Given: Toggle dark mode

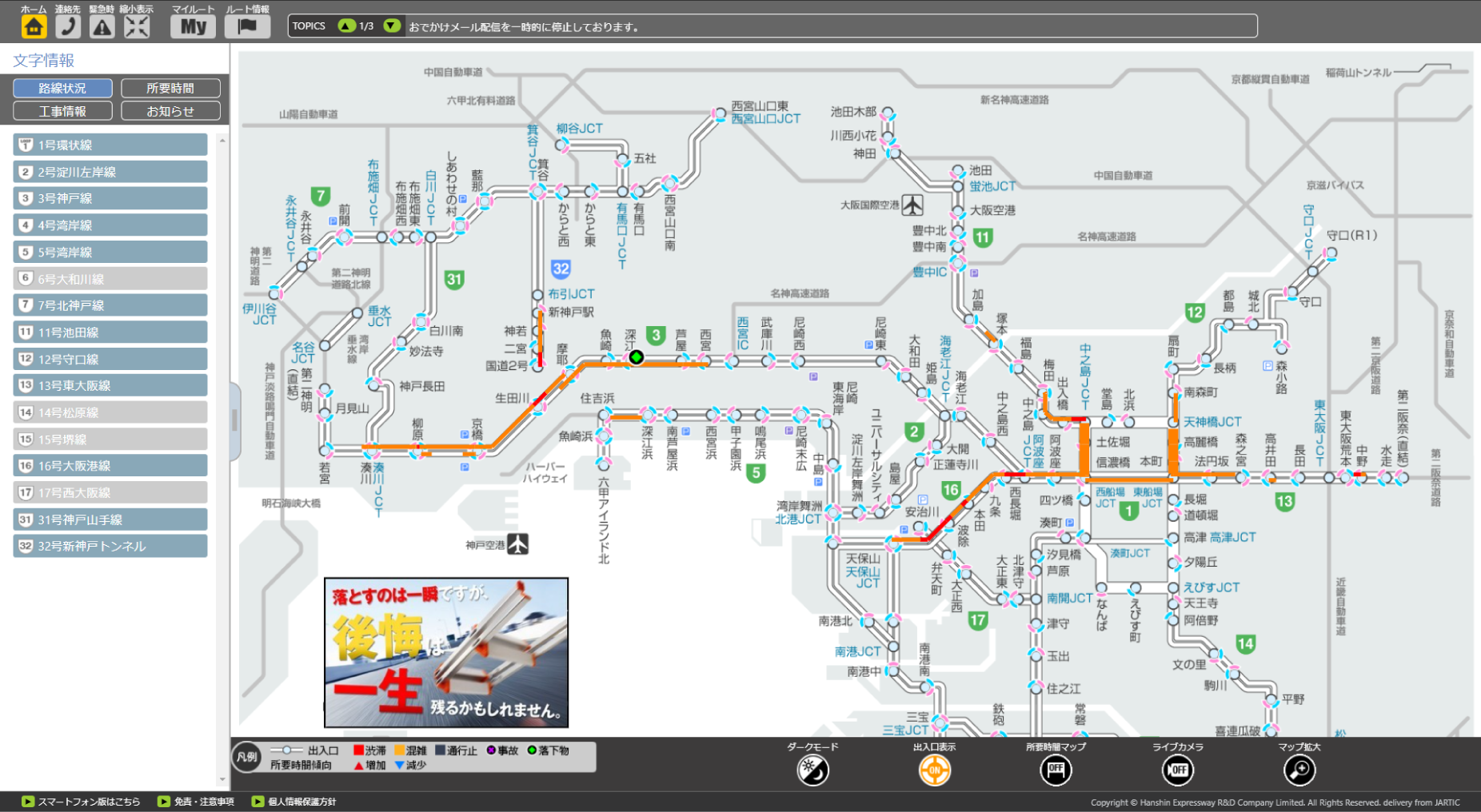Looking at the screenshot, I should click(812, 770).
